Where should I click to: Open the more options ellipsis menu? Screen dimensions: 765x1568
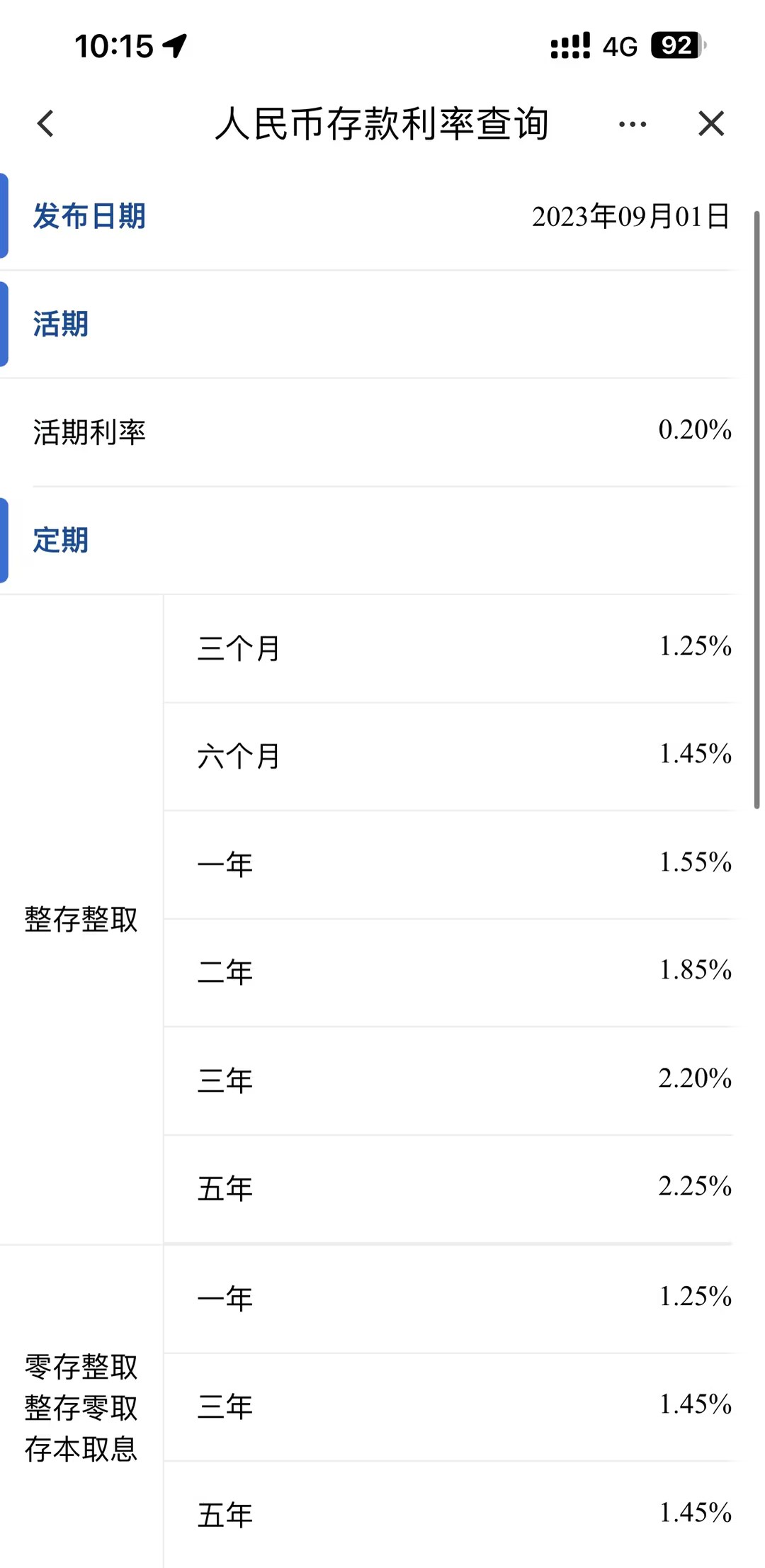(x=629, y=123)
